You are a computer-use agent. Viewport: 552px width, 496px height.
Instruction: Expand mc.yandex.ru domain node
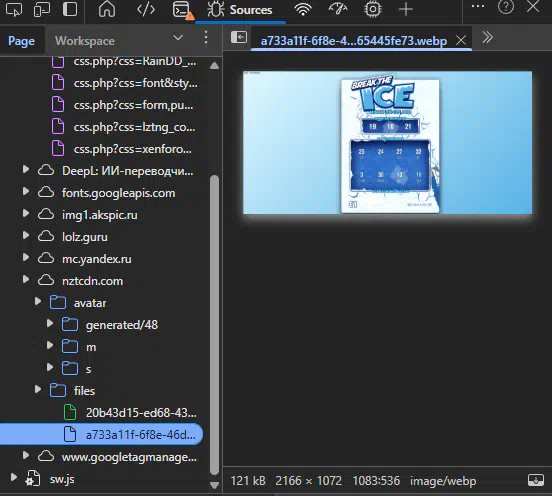(26, 258)
